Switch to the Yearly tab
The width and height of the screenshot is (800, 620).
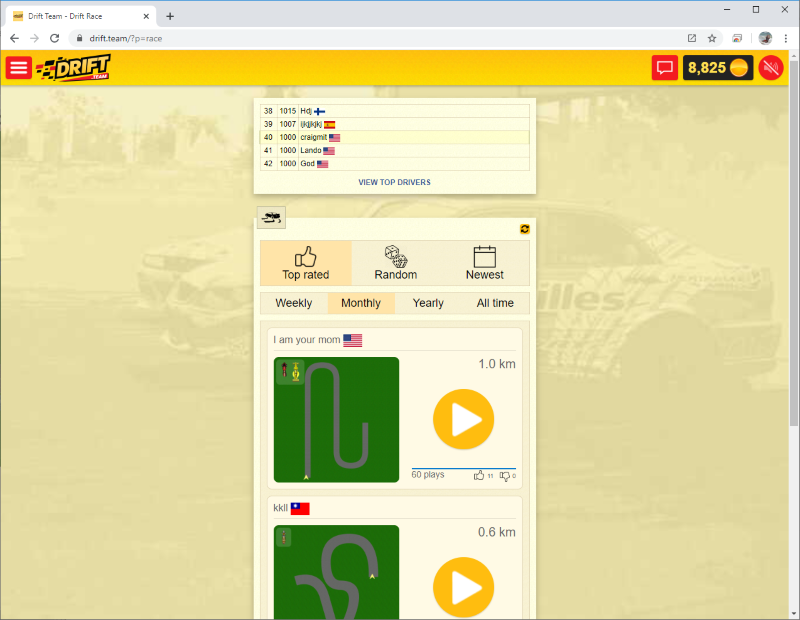click(428, 303)
